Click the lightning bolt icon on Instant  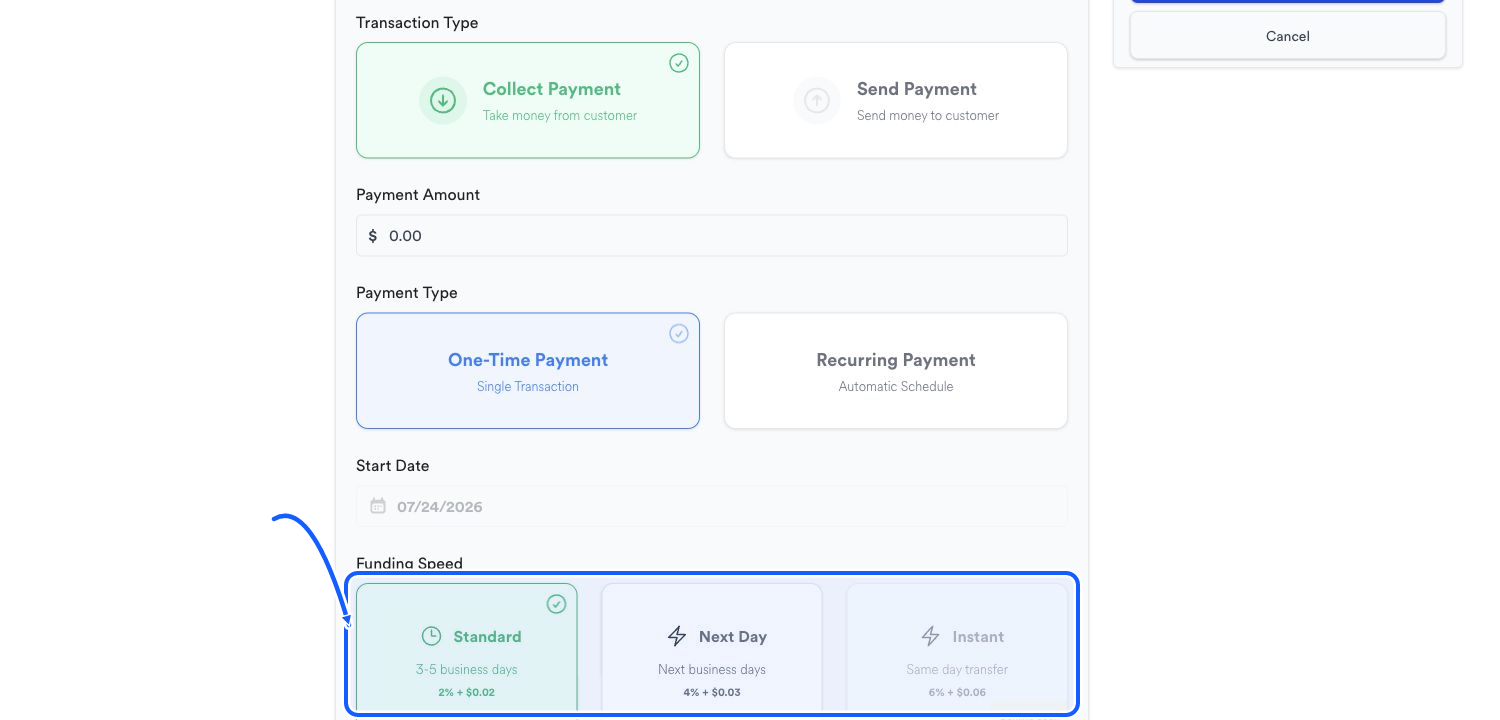coord(930,636)
